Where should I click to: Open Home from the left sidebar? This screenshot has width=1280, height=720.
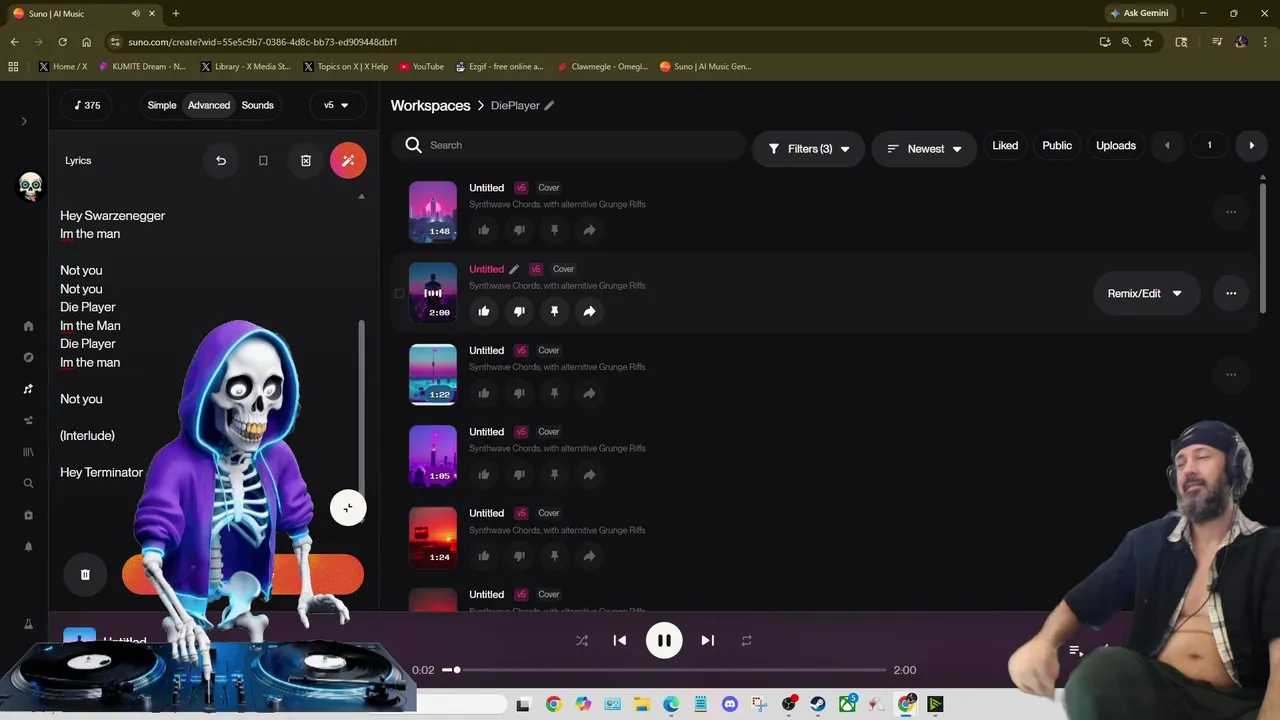(28, 326)
